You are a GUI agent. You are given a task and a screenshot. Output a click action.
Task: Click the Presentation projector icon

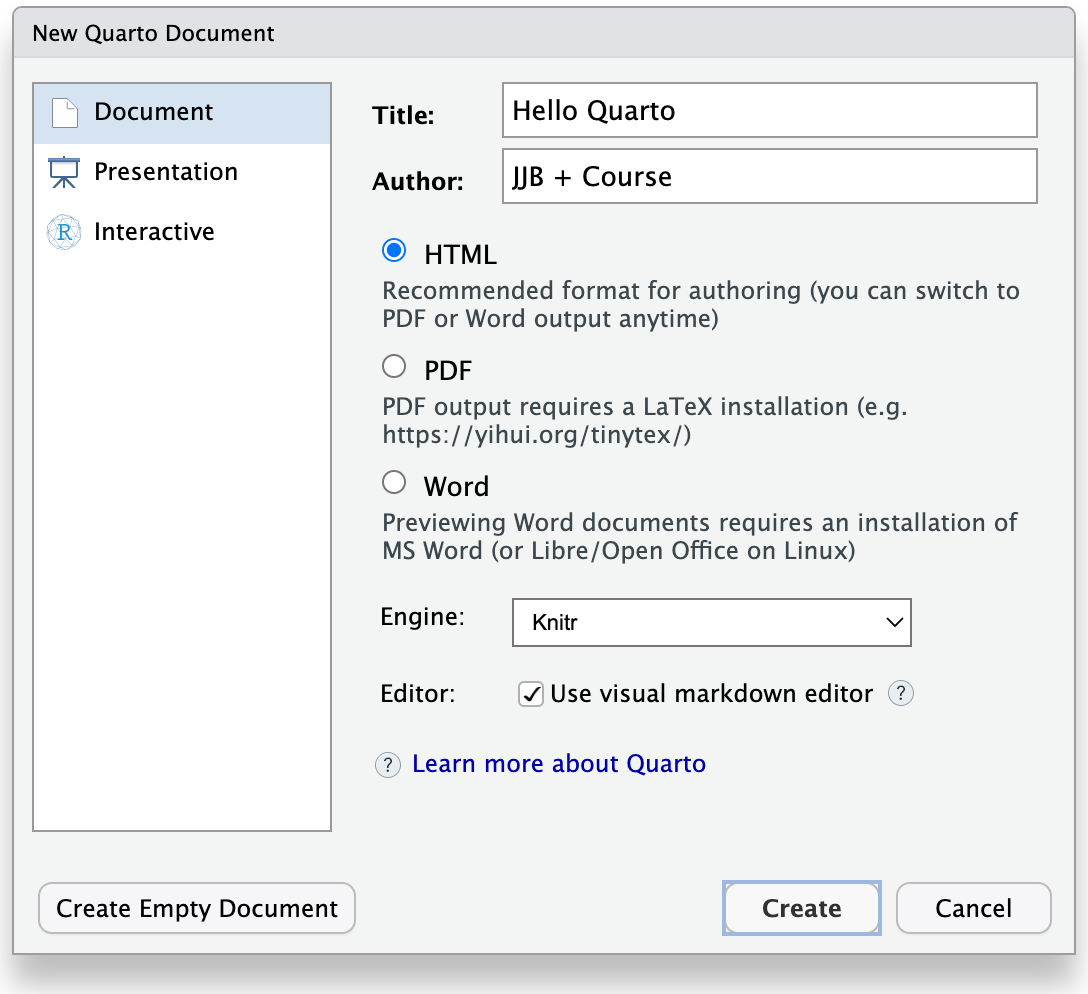64,171
